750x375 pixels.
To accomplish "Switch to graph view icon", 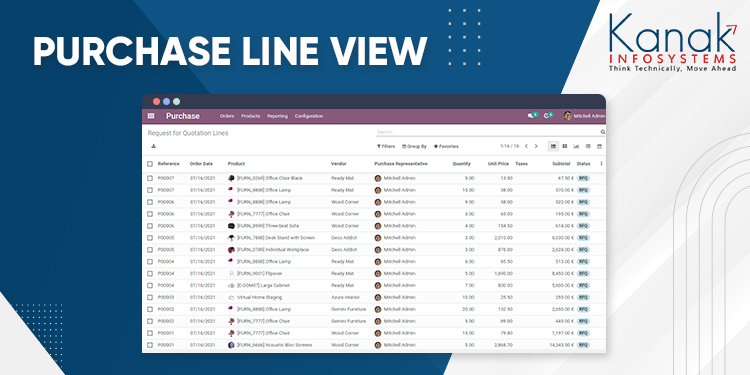I will pyautogui.click(x=576, y=146).
